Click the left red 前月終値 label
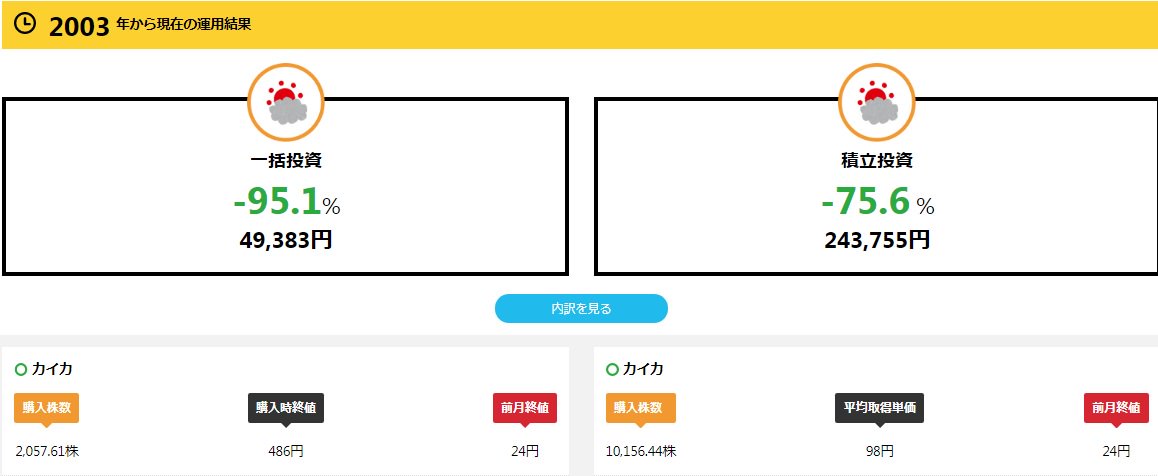Viewport: 1158px width, 476px height. (x=525, y=408)
